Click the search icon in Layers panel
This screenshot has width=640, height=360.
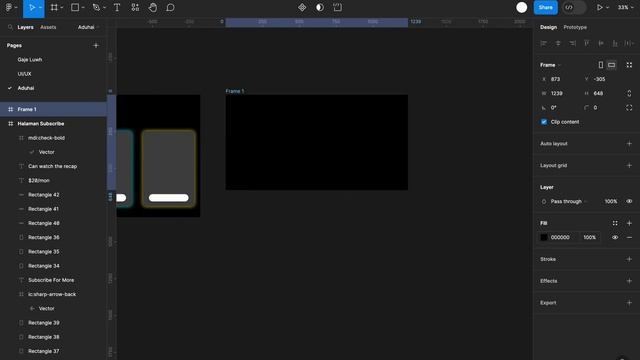[x=10, y=27]
